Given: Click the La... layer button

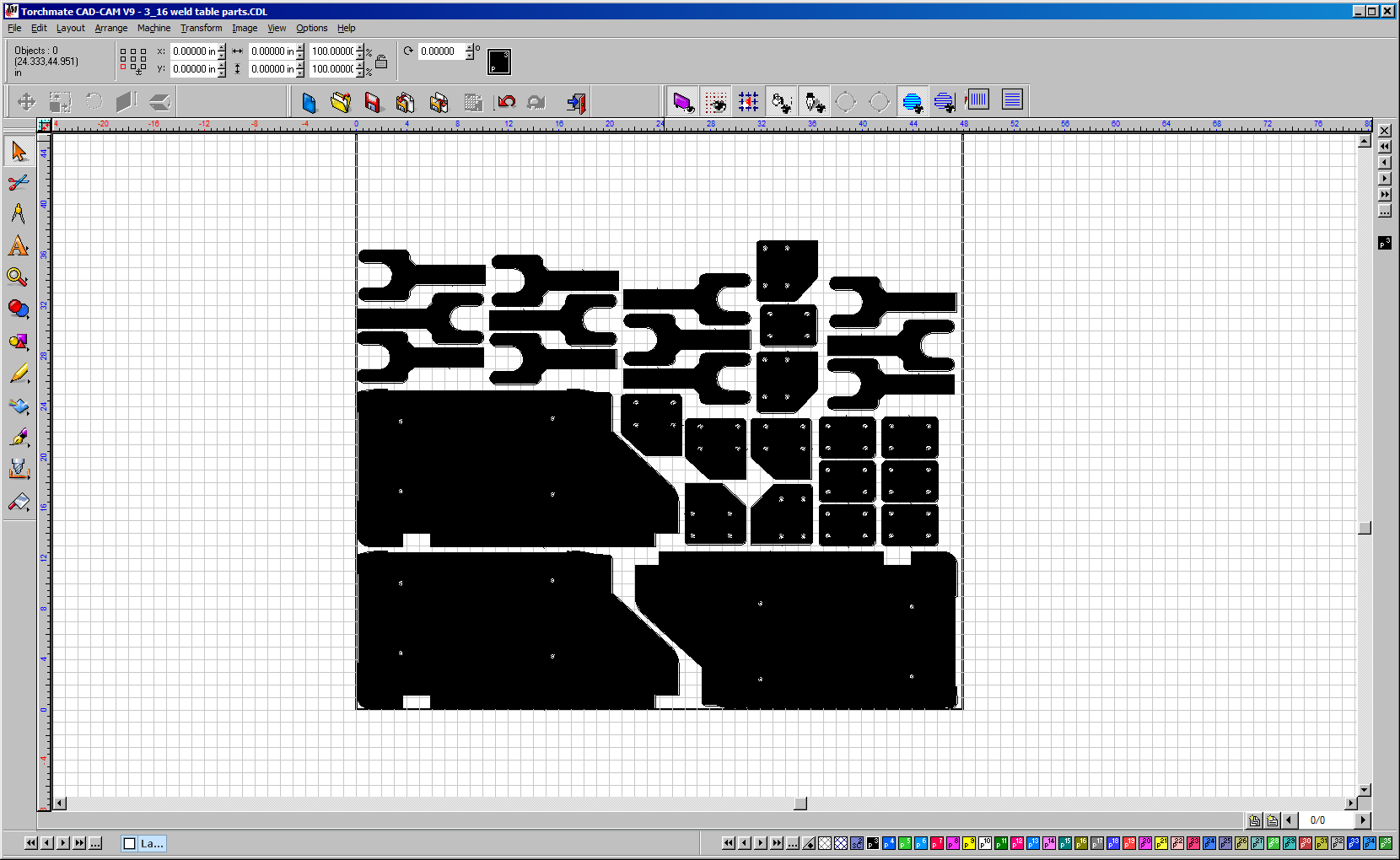Looking at the screenshot, I should coord(143,843).
